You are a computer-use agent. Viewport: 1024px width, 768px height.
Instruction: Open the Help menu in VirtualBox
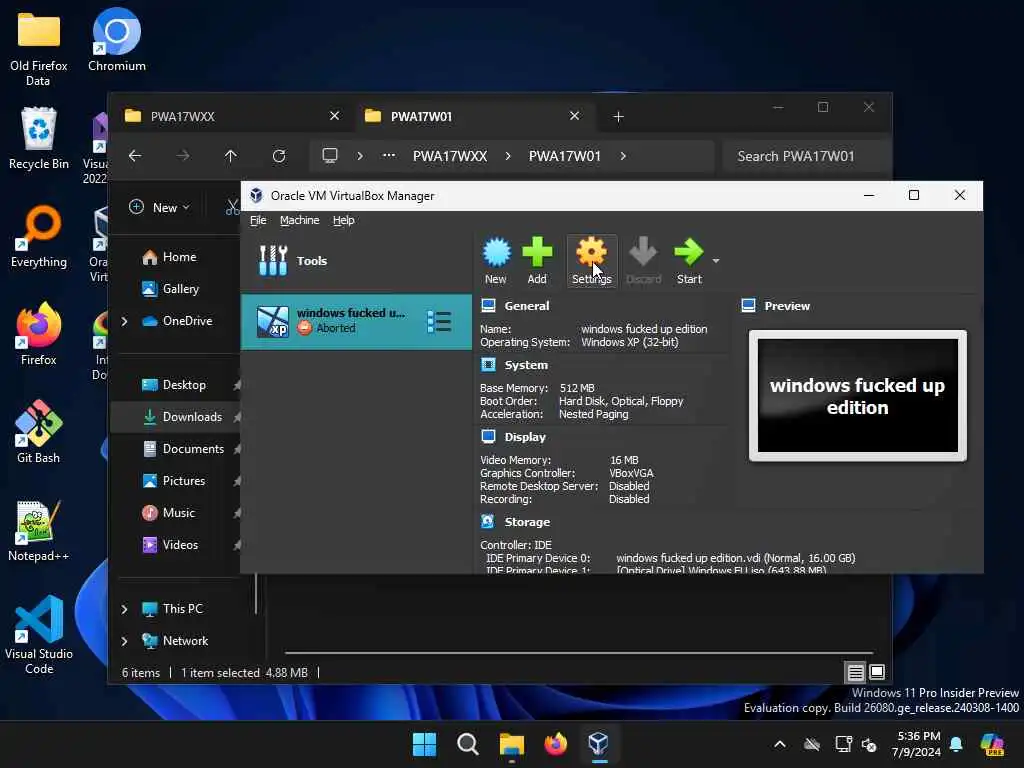[x=344, y=220]
